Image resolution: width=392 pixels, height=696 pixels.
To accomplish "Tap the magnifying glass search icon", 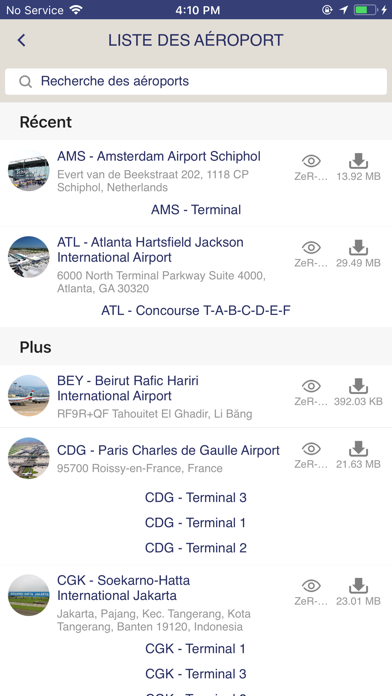I will coord(26,82).
